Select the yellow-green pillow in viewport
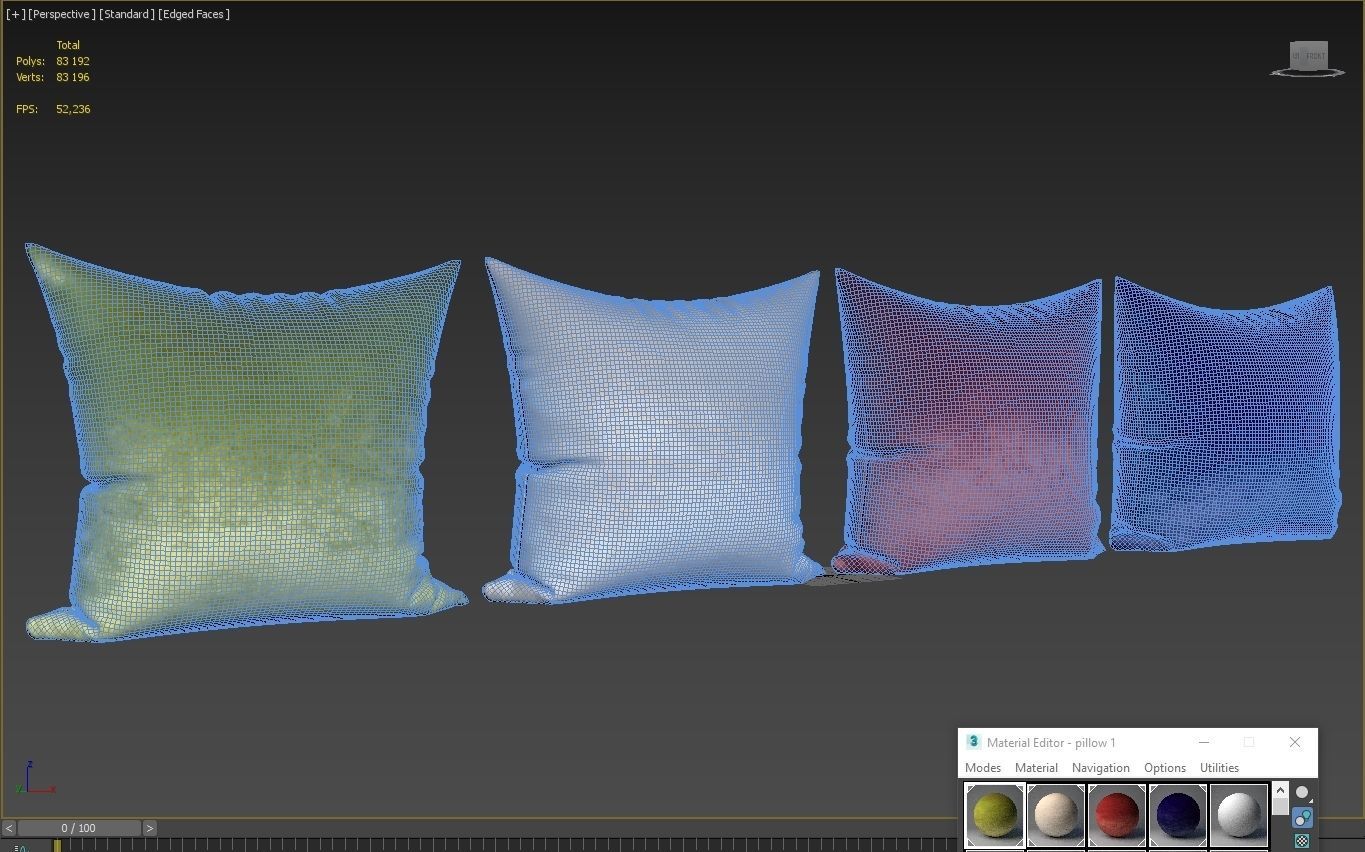Screen dimensions: 1365x852 tap(245, 440)
